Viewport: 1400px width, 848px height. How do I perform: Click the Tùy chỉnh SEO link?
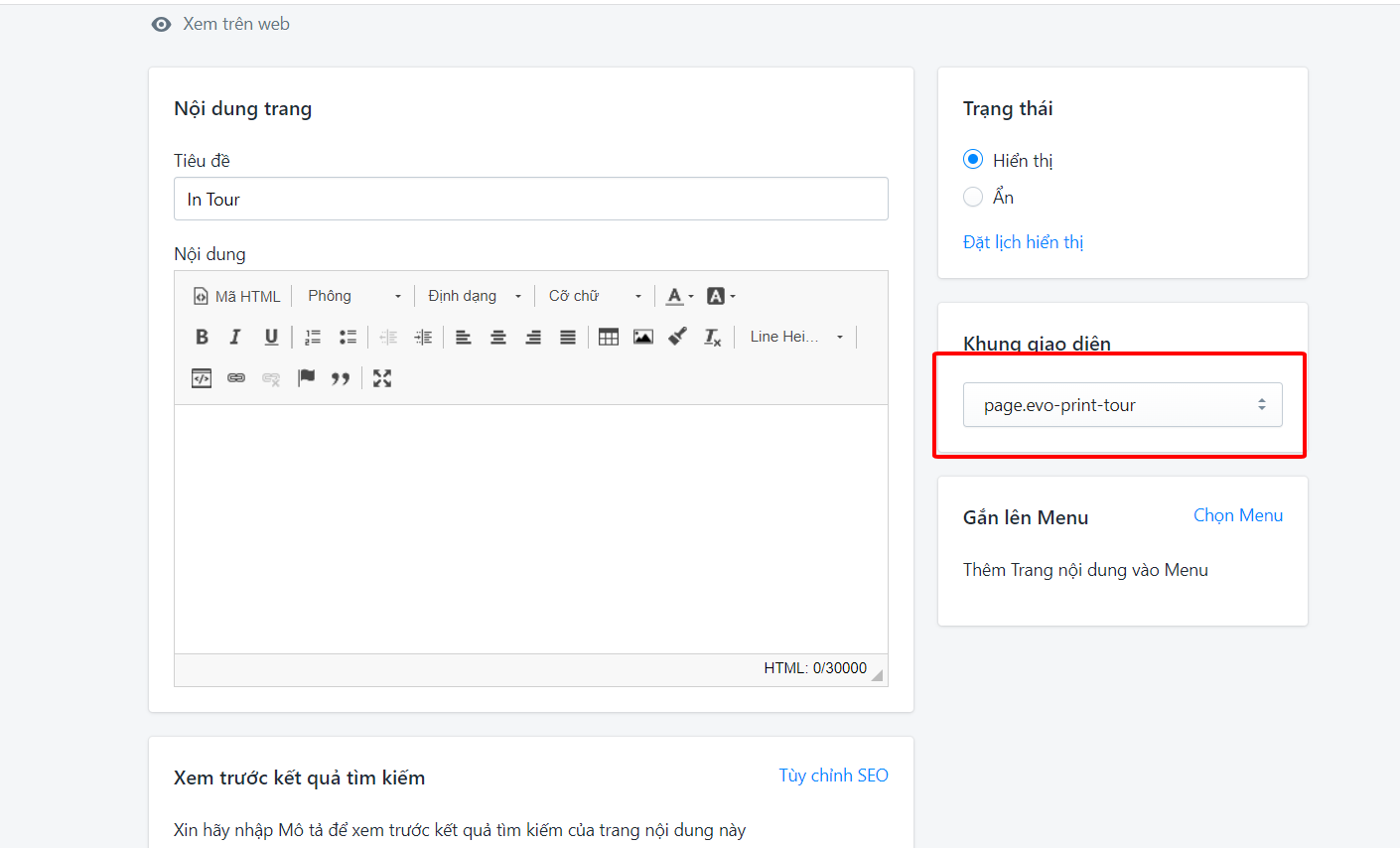tap(833, 776)
